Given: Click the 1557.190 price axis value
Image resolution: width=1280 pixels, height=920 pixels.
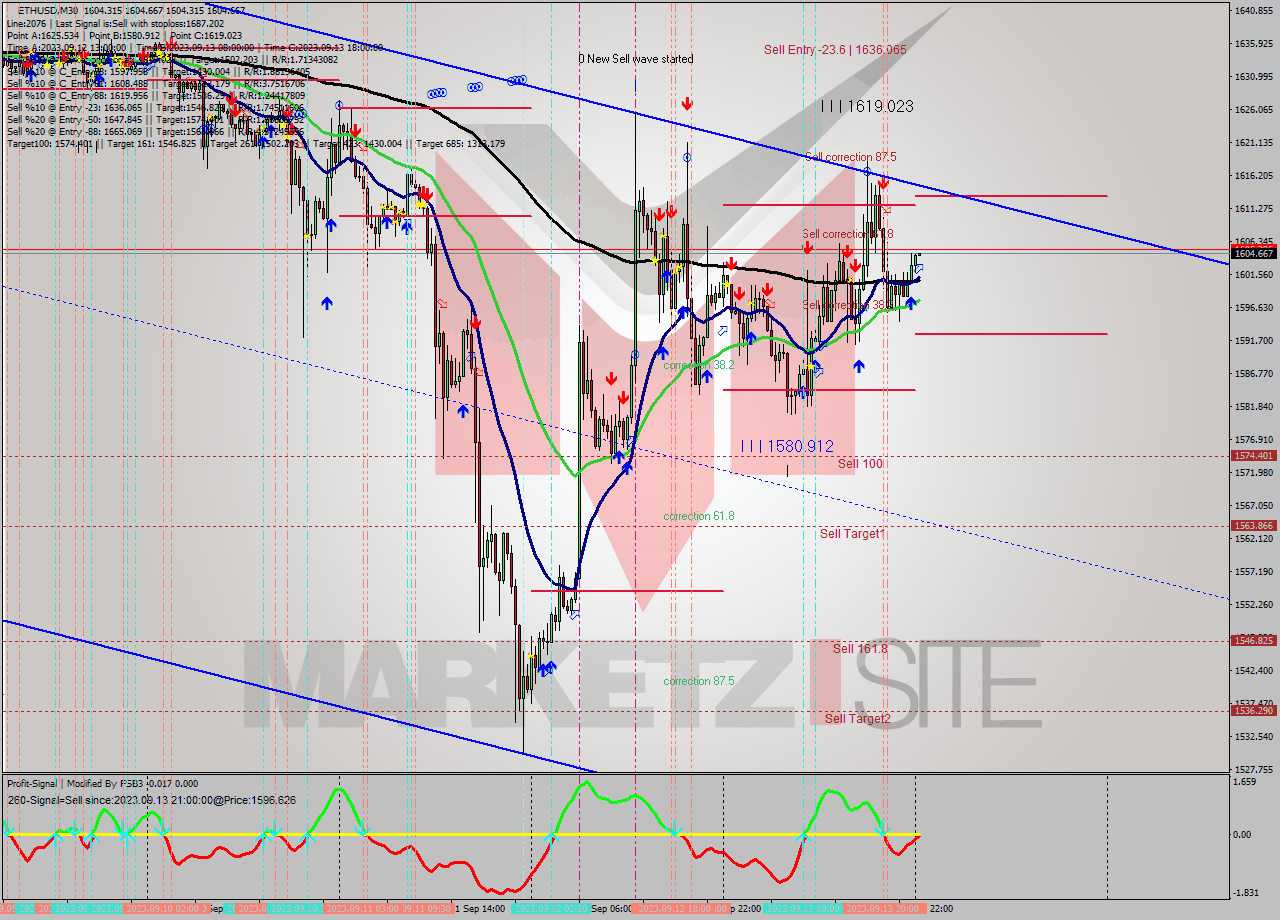Looking at the screenshot, I should click(x=1253, y=571).
